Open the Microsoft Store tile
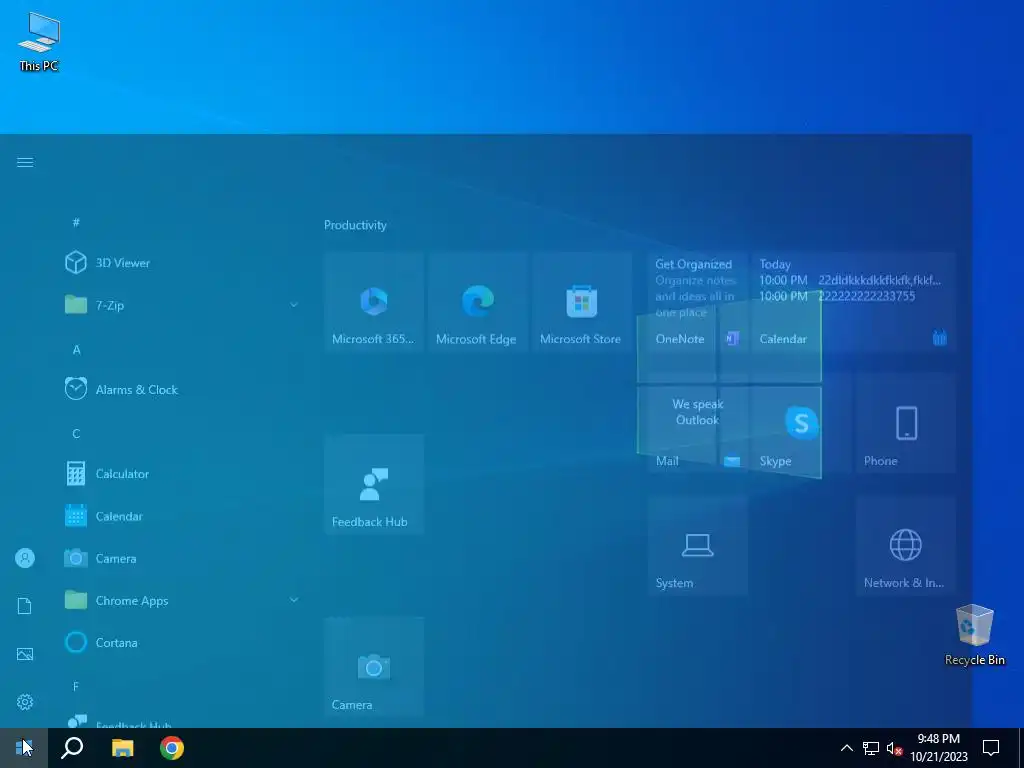1024x768 pixels. tap(581, 303)
